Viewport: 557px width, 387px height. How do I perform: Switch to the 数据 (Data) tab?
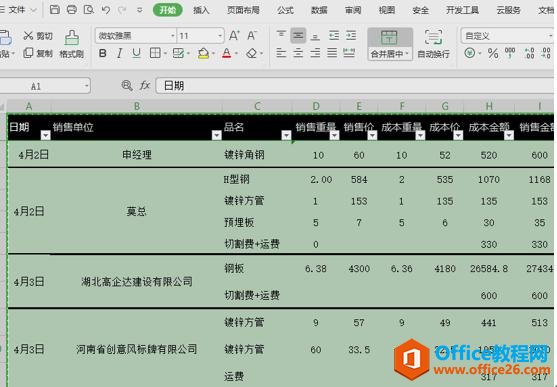tap(319, 10)
